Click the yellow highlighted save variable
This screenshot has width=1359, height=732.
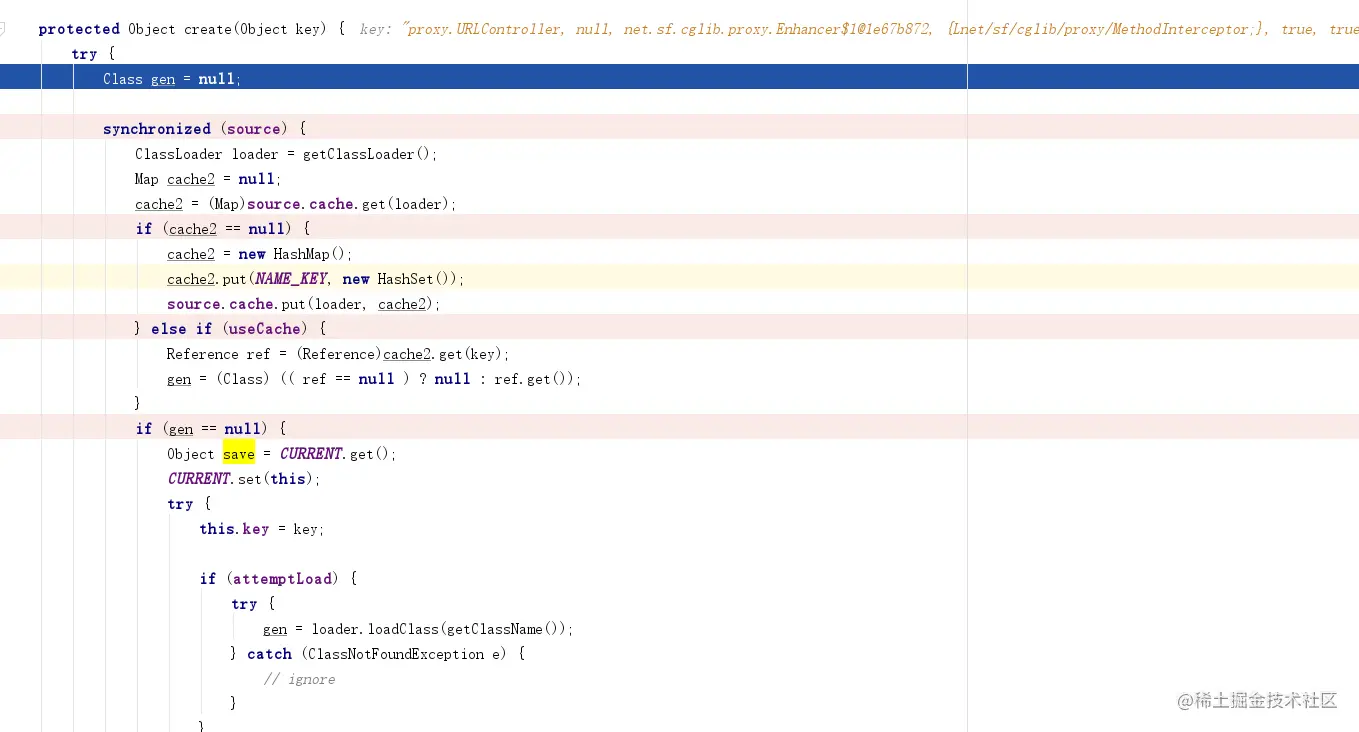coord(239,454)
